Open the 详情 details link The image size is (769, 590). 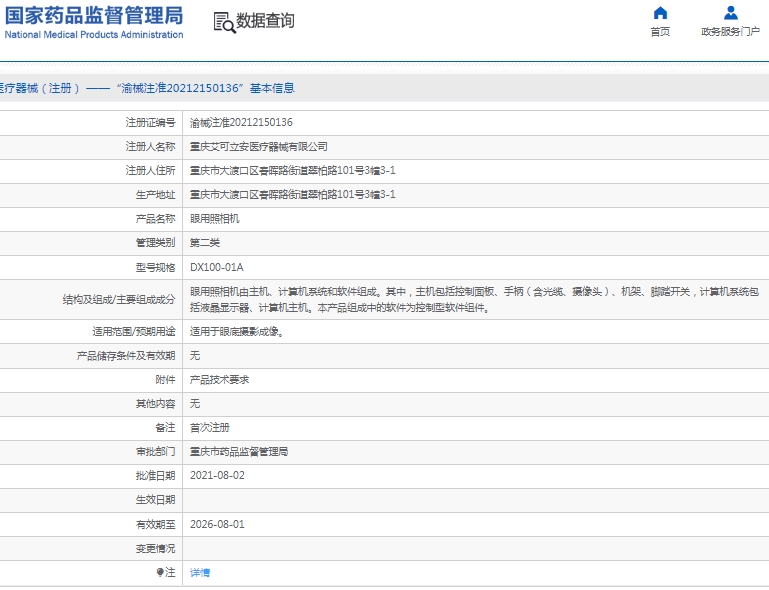[x=200, y=572]
